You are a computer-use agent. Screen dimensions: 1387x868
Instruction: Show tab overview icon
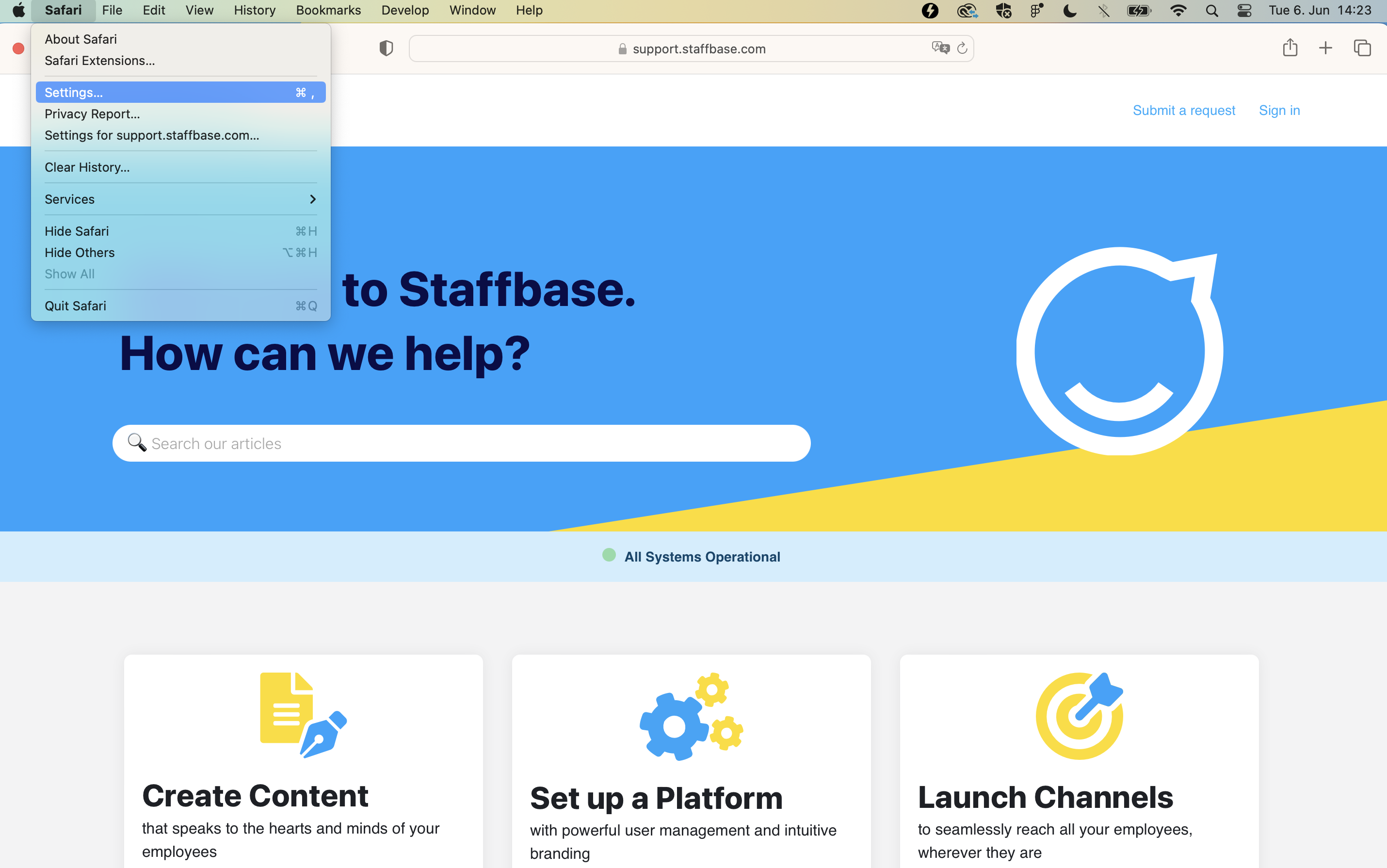[1362, 48]
